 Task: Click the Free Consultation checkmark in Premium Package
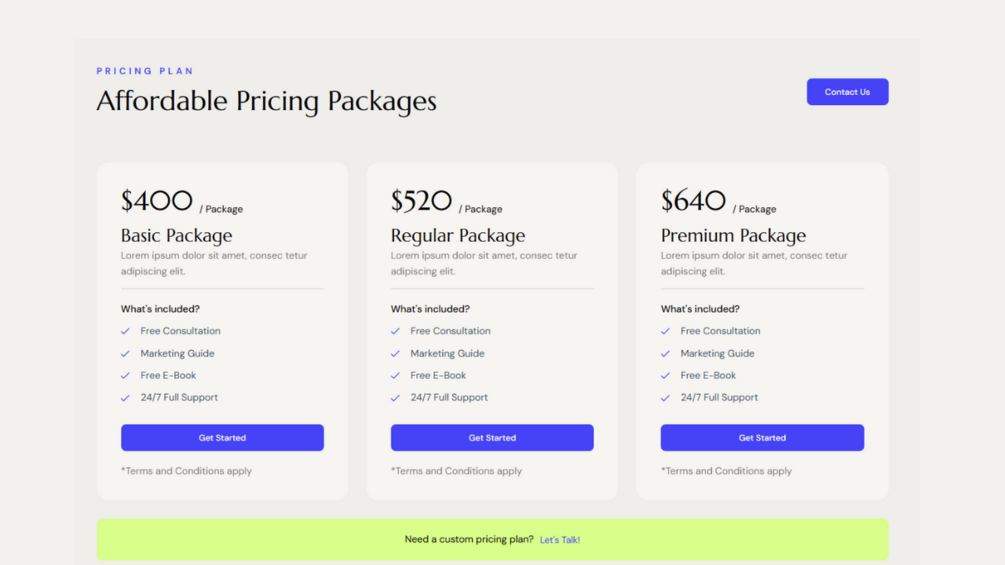[x=666, y=331]
